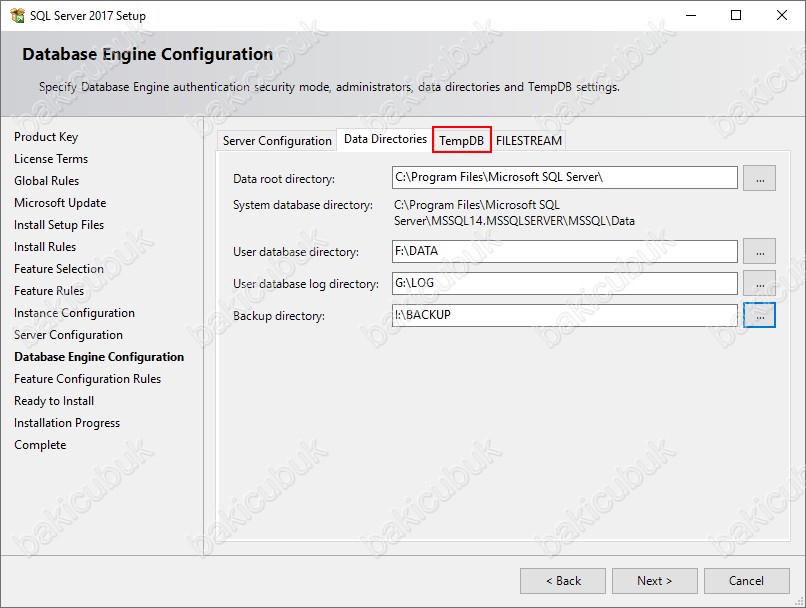Click the User database directory label
The height and width of the screenshot is (608, 806).
tap(296, 252)
